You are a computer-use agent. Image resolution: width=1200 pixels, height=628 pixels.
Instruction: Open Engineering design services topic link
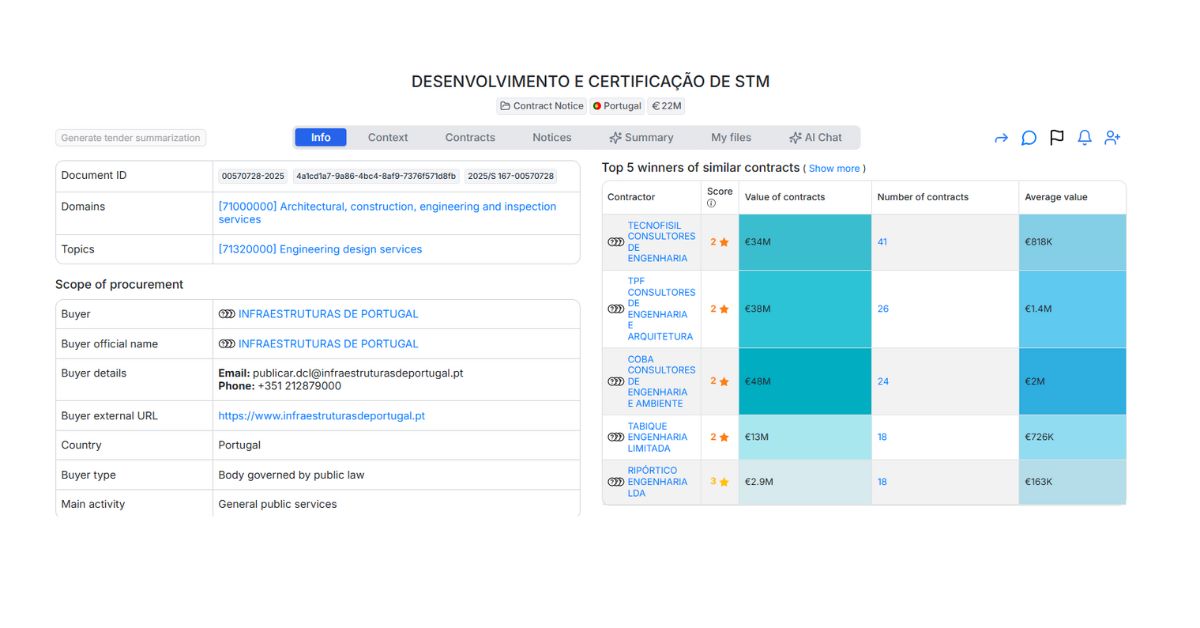click(320, 249)
